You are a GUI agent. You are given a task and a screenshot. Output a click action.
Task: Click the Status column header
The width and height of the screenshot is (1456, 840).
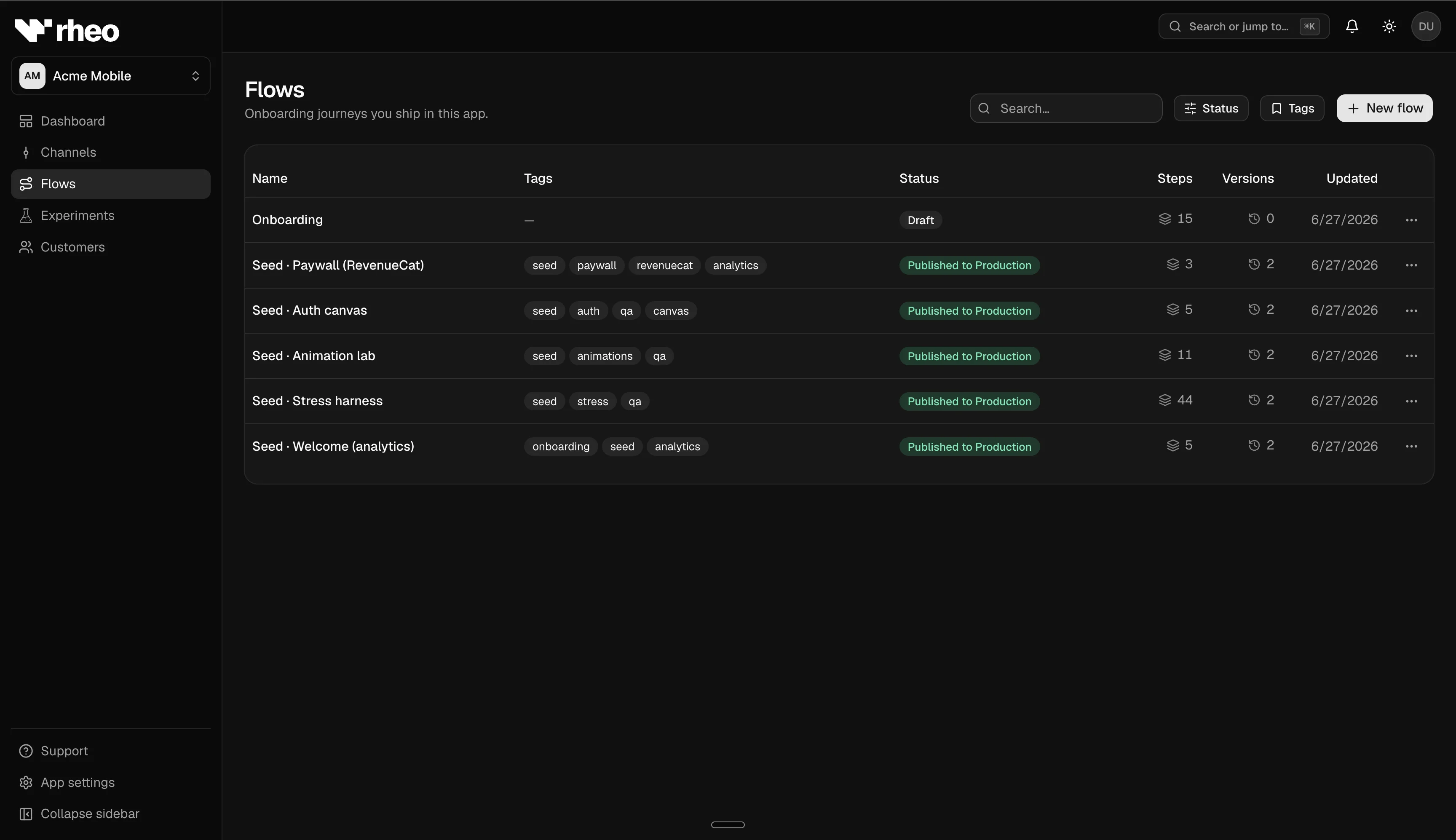tap(919, 178)
